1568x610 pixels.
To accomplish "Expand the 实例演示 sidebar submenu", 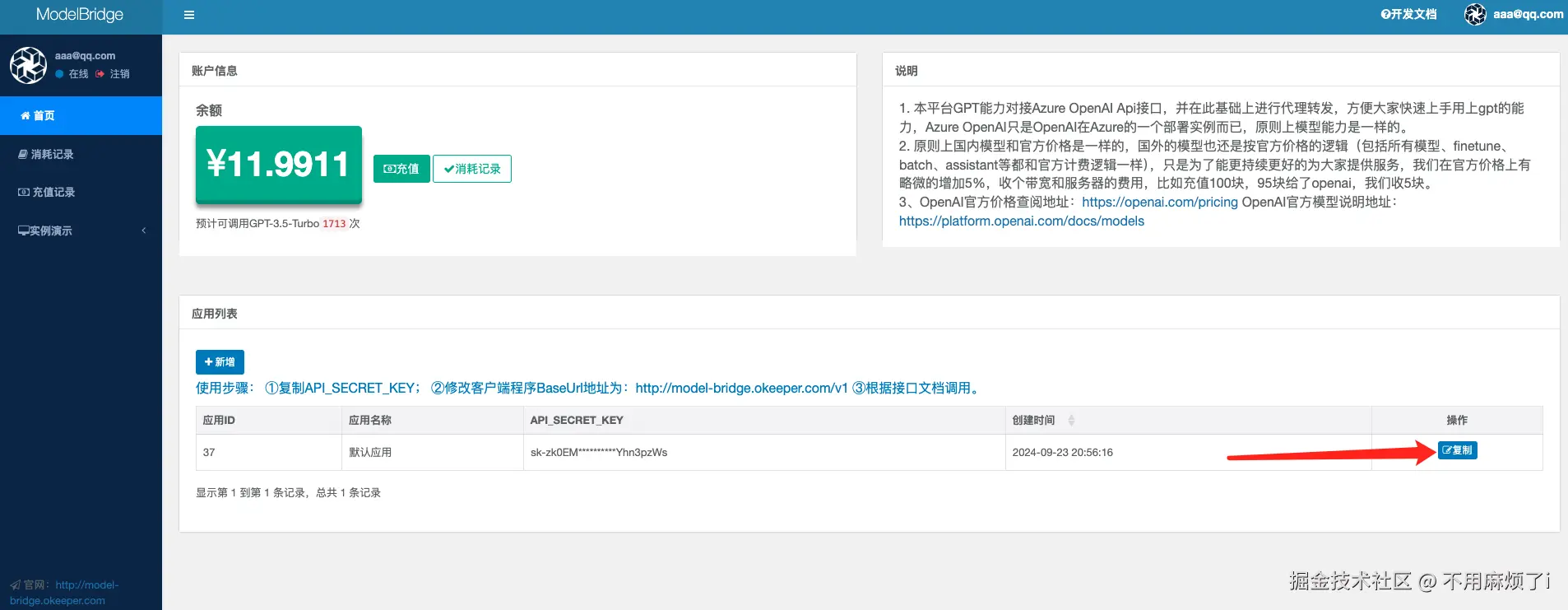I will click(81, 230).
